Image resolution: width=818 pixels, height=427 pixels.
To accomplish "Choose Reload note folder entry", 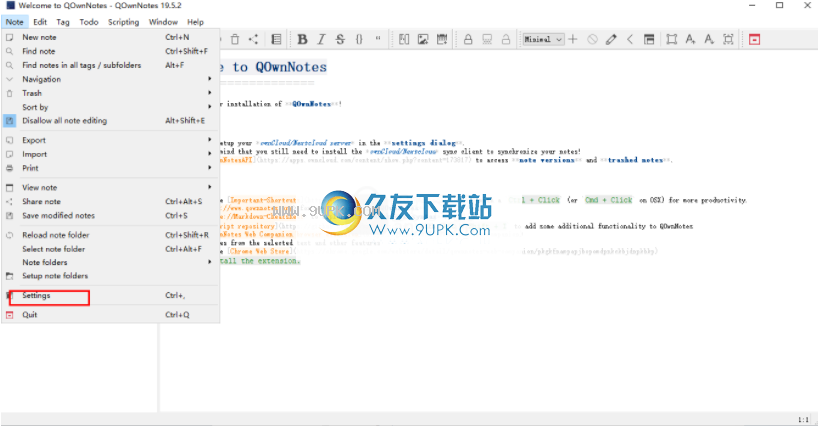I will point(111,235).
